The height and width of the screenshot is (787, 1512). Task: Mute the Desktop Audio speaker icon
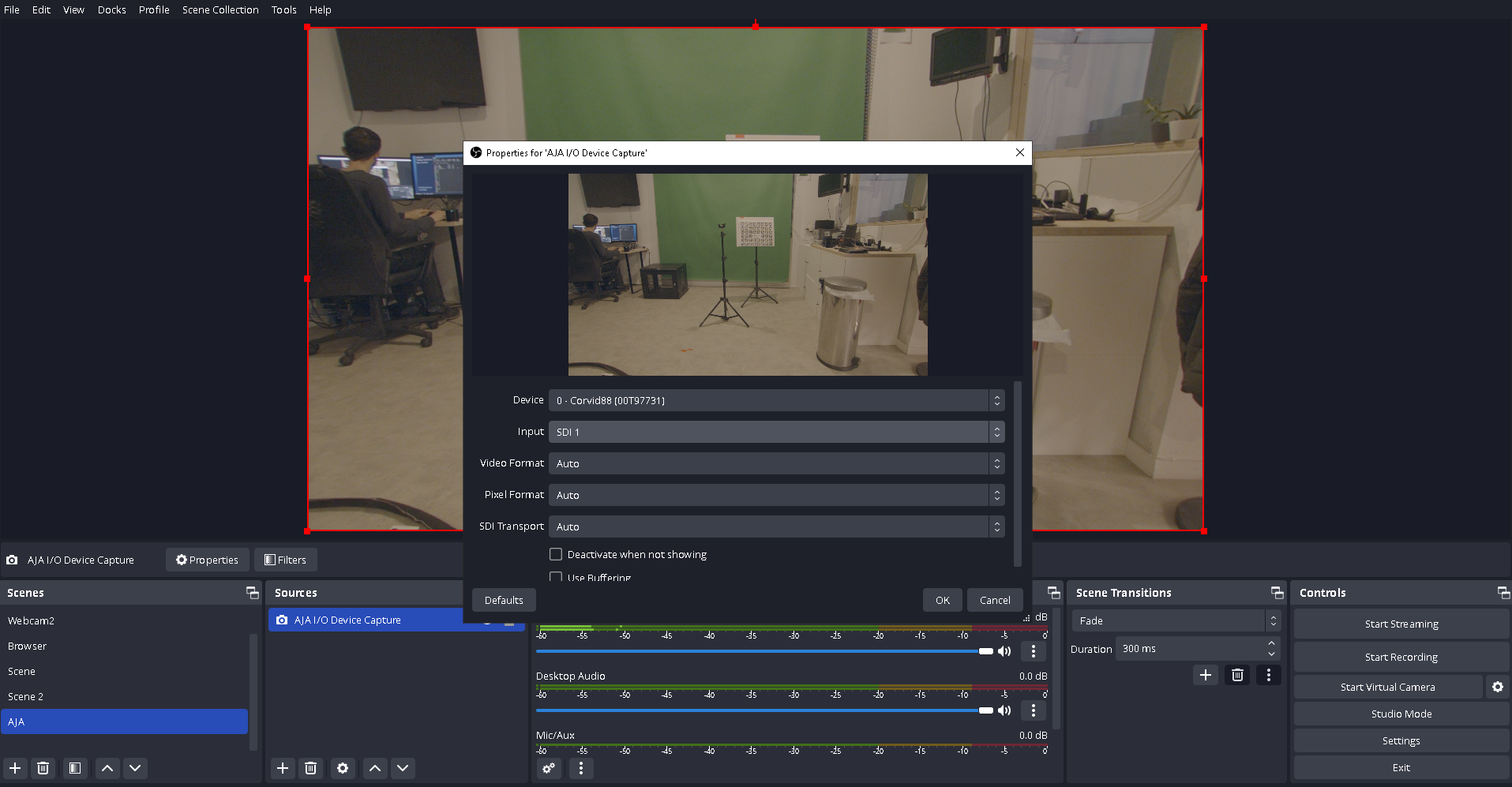click(x=1004, y=710)
